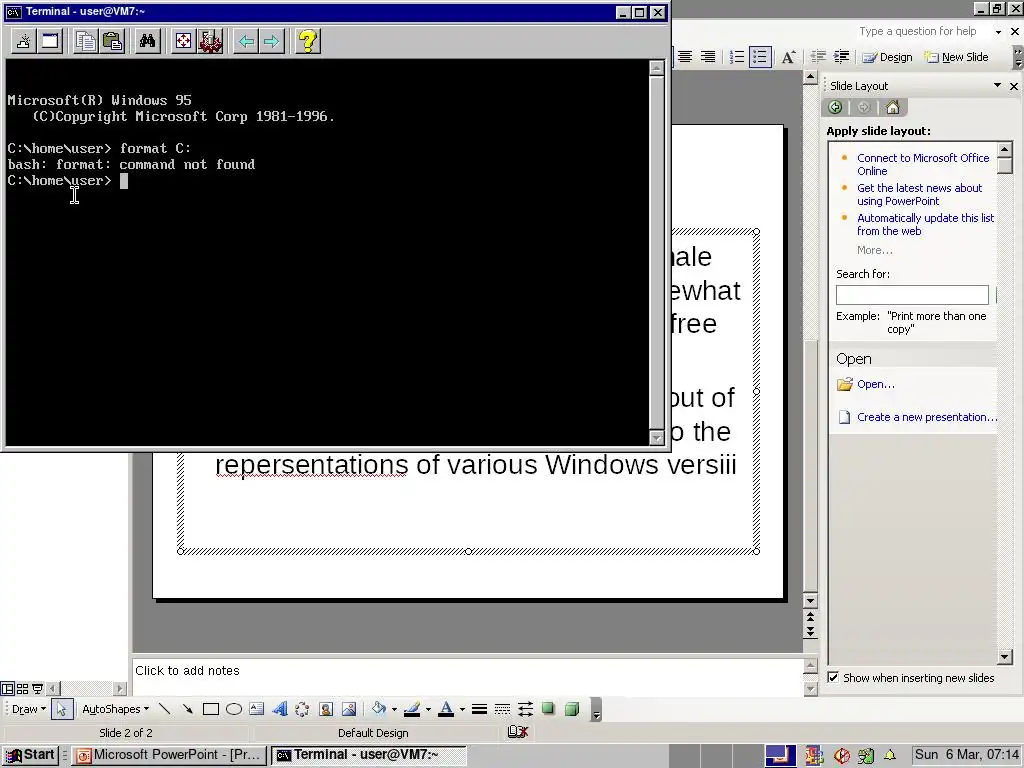Switch to Microsoft PowerPoint taskbar button
The height and width of the screenshot is (768, 1024).
click(169, 755)
